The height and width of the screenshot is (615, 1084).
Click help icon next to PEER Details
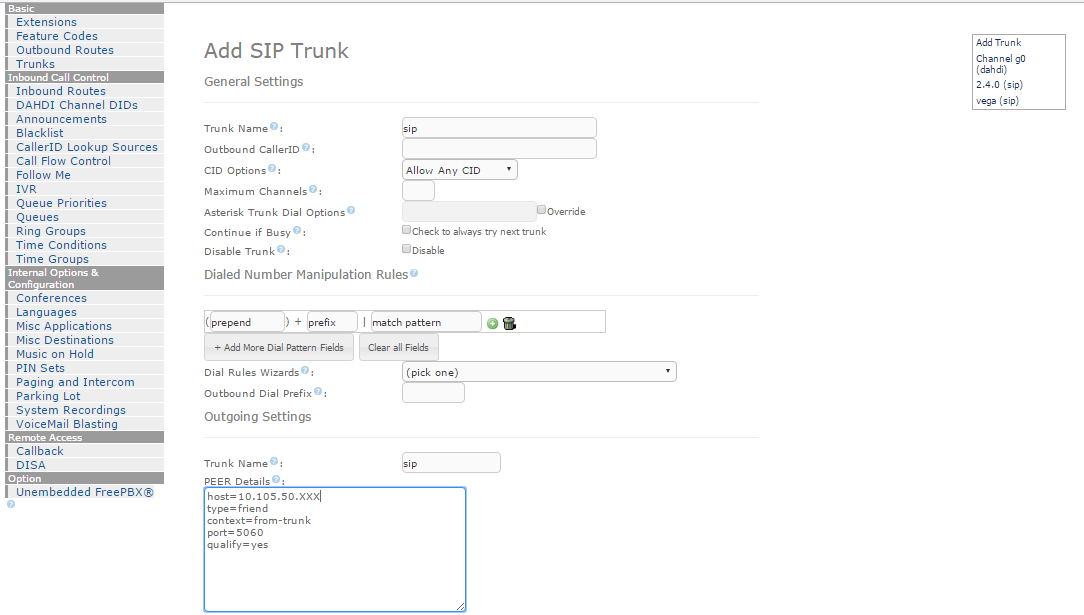coord(276,479)
